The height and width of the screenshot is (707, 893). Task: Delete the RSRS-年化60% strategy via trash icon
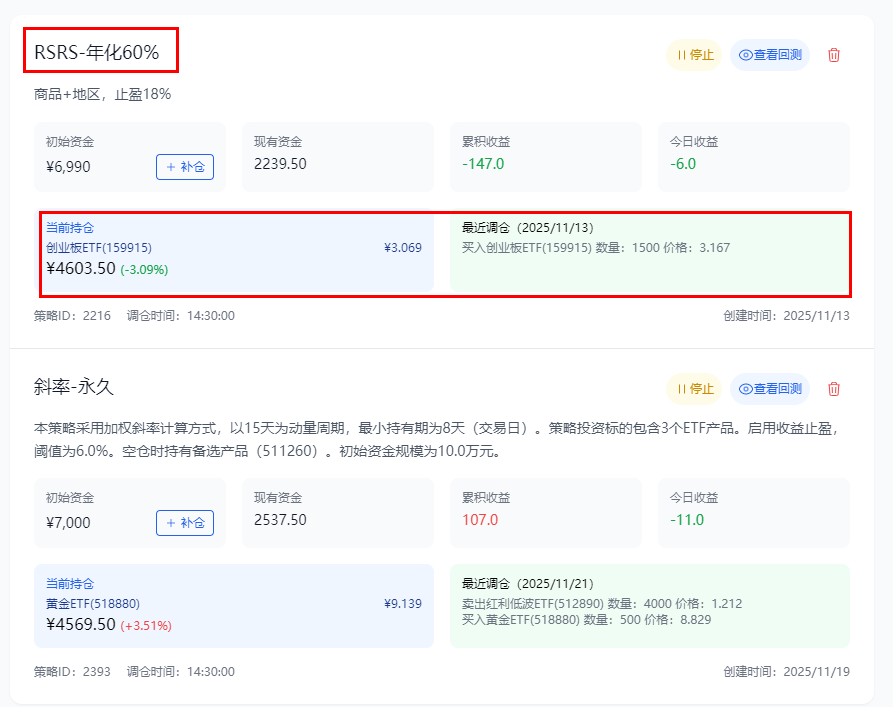click(x=834, y=55)
